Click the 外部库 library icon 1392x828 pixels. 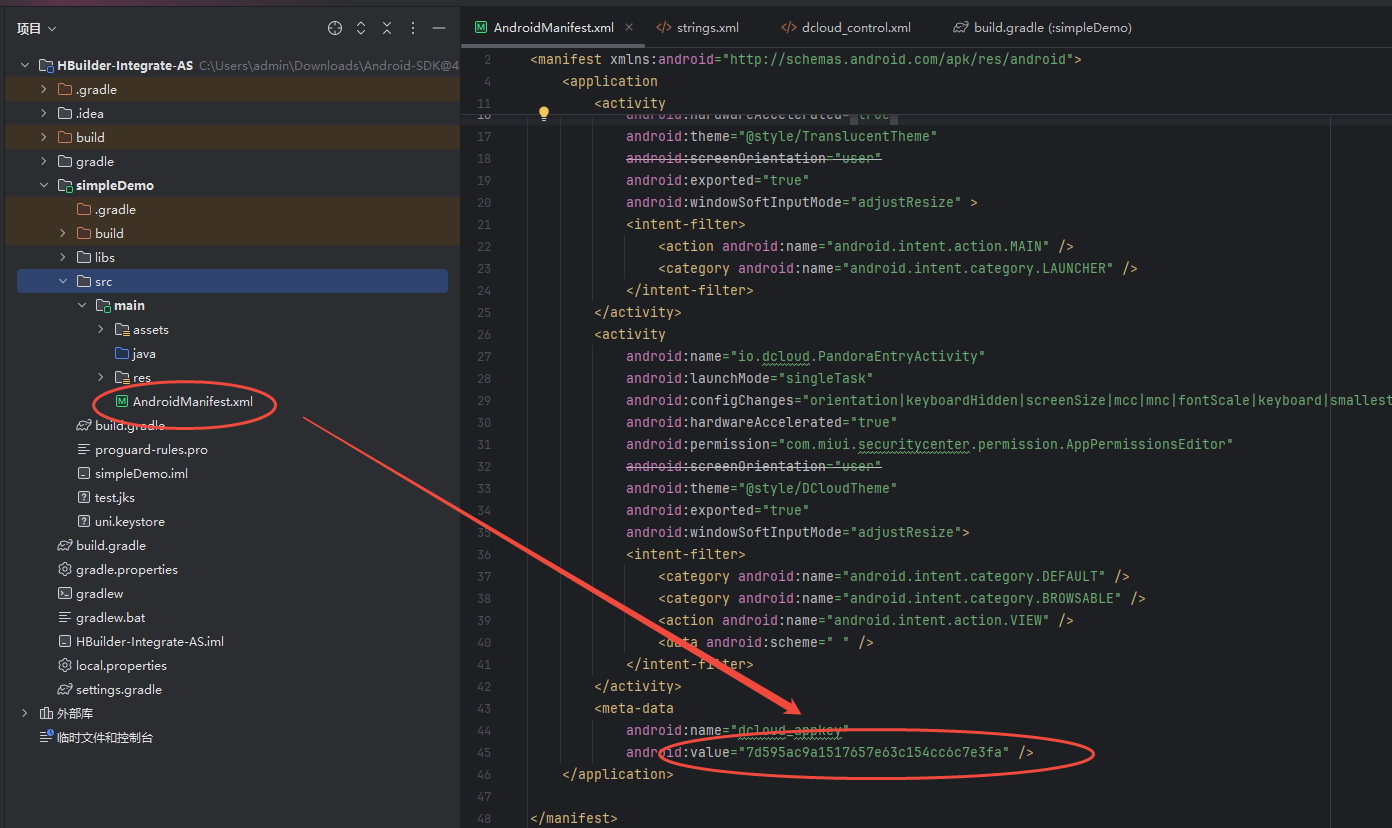[x=46, y=713]
